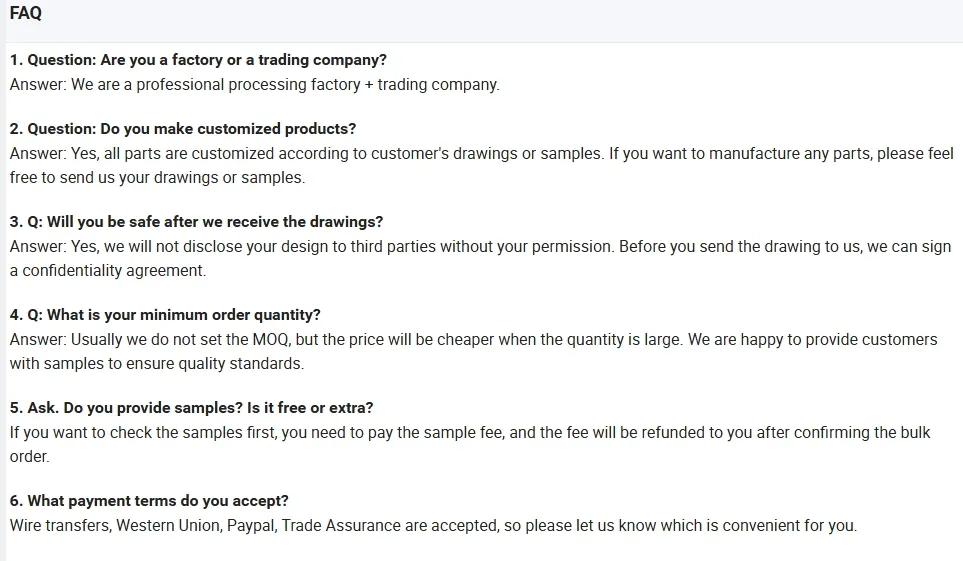Viewport: 963px width, 561px height.
Task: Select question 1 about factory or trading company
Action: pos(198,60)
